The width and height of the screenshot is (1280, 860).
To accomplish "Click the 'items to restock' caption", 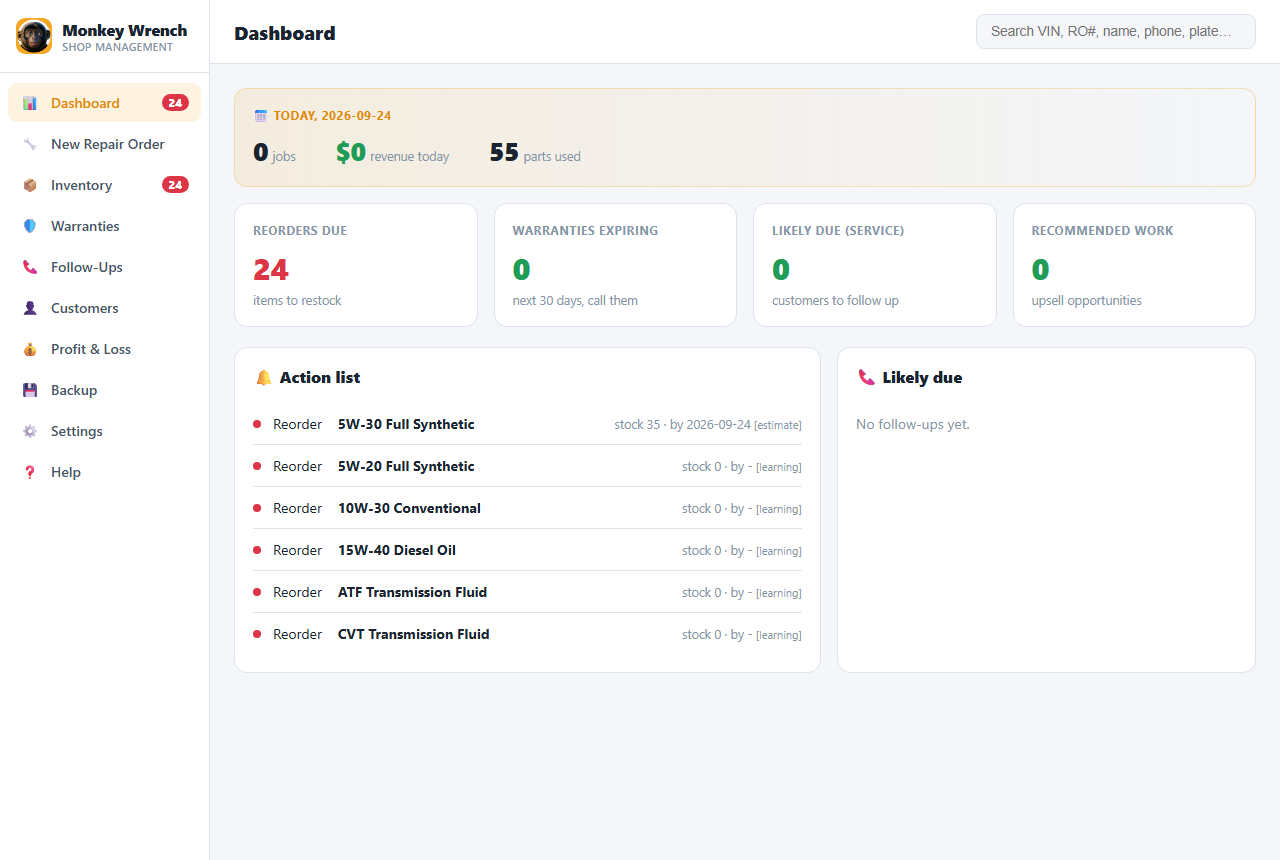I will tap(297, 300).
